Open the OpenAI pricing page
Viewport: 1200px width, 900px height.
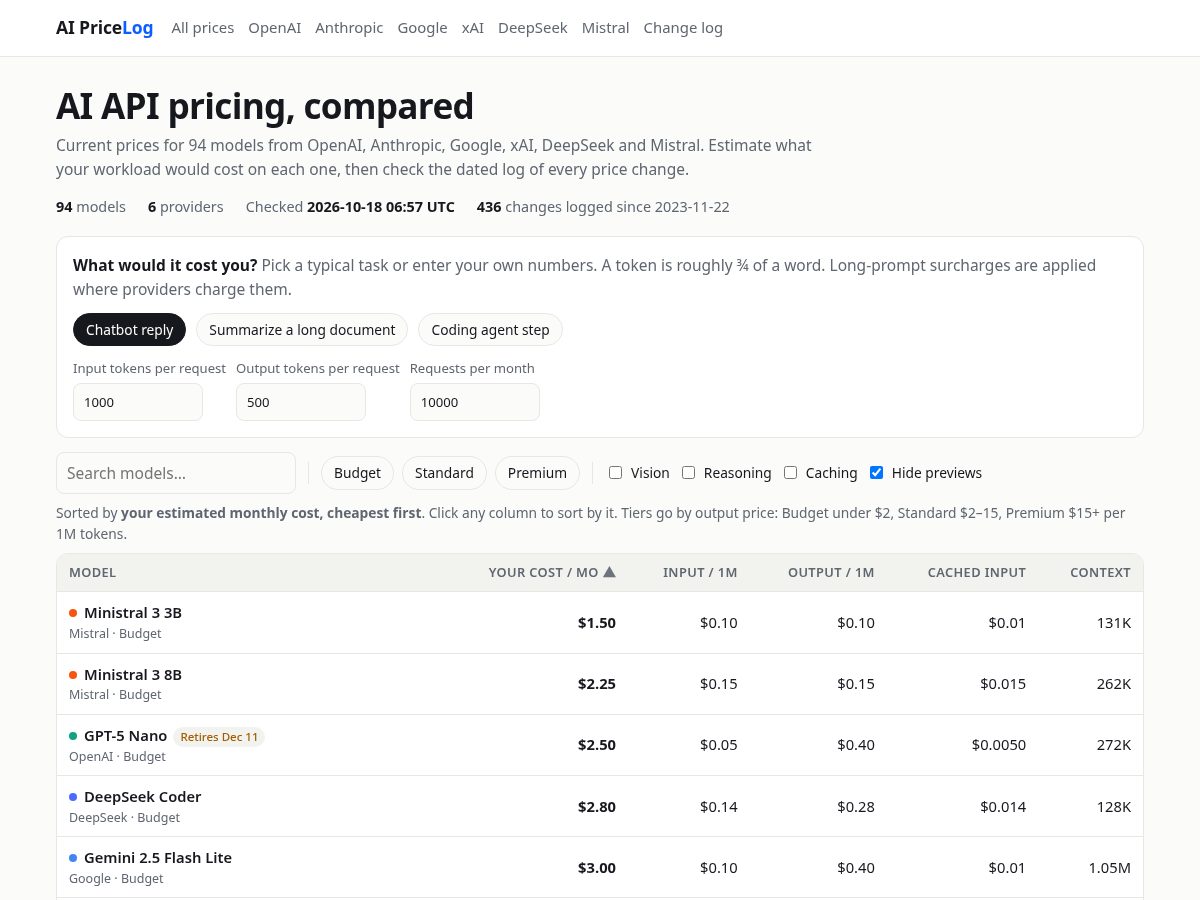pos(275,28)
